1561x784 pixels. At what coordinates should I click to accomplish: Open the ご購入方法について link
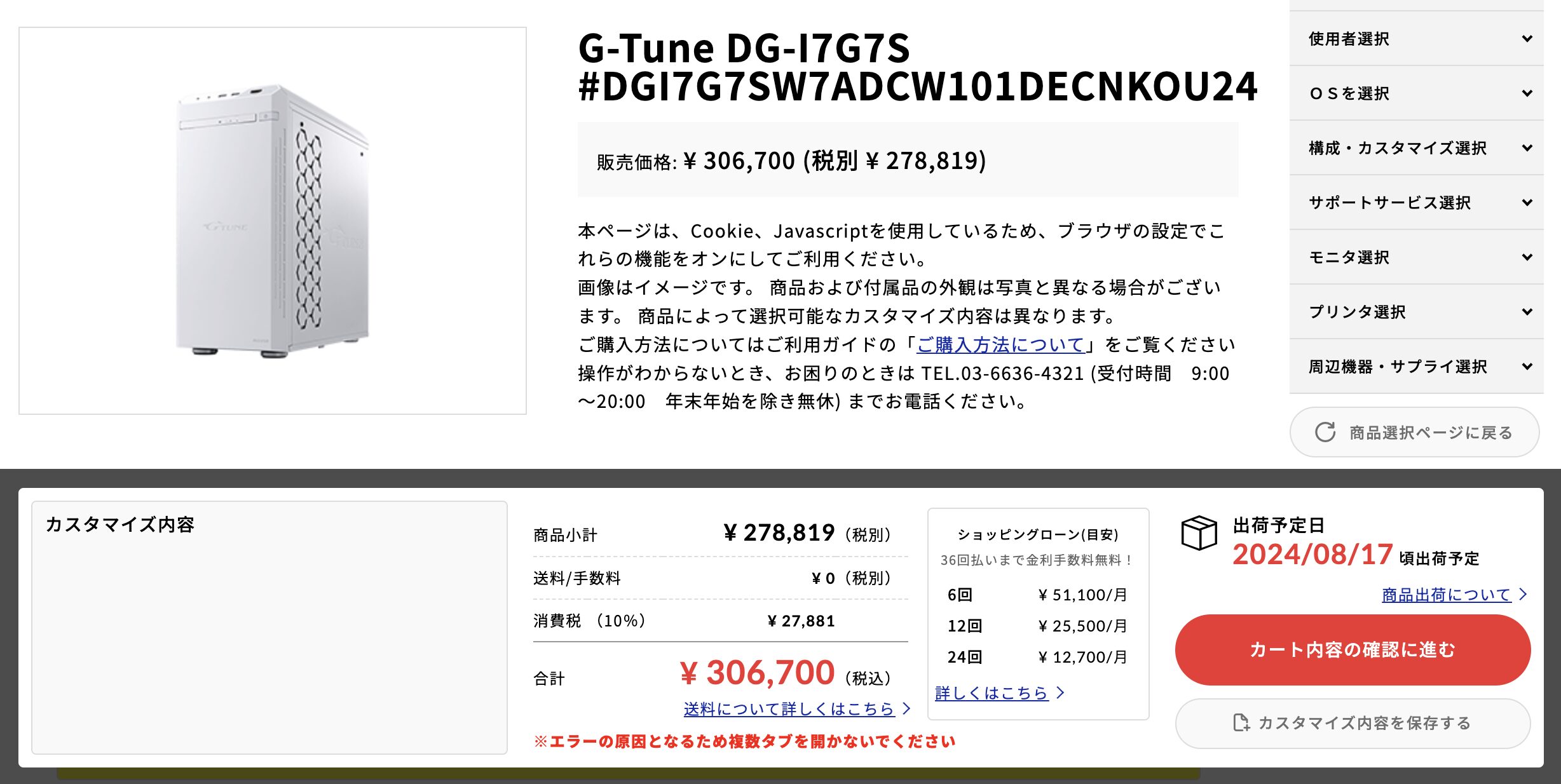[1000, 344]
